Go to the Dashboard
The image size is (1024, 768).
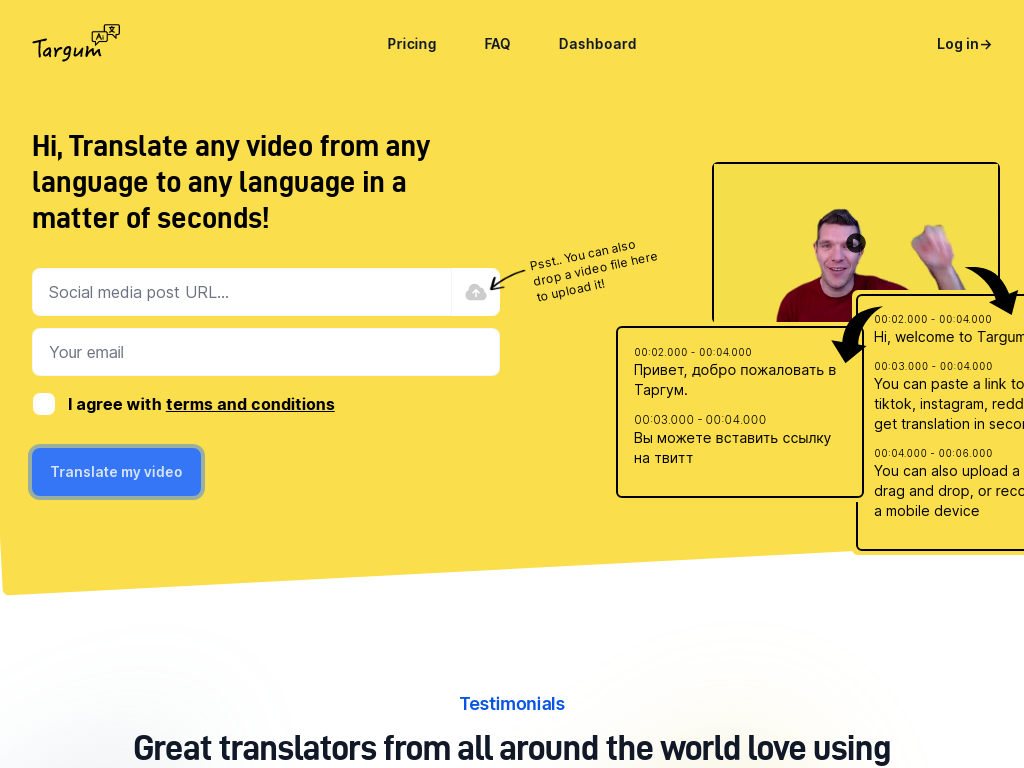(597, 44)
